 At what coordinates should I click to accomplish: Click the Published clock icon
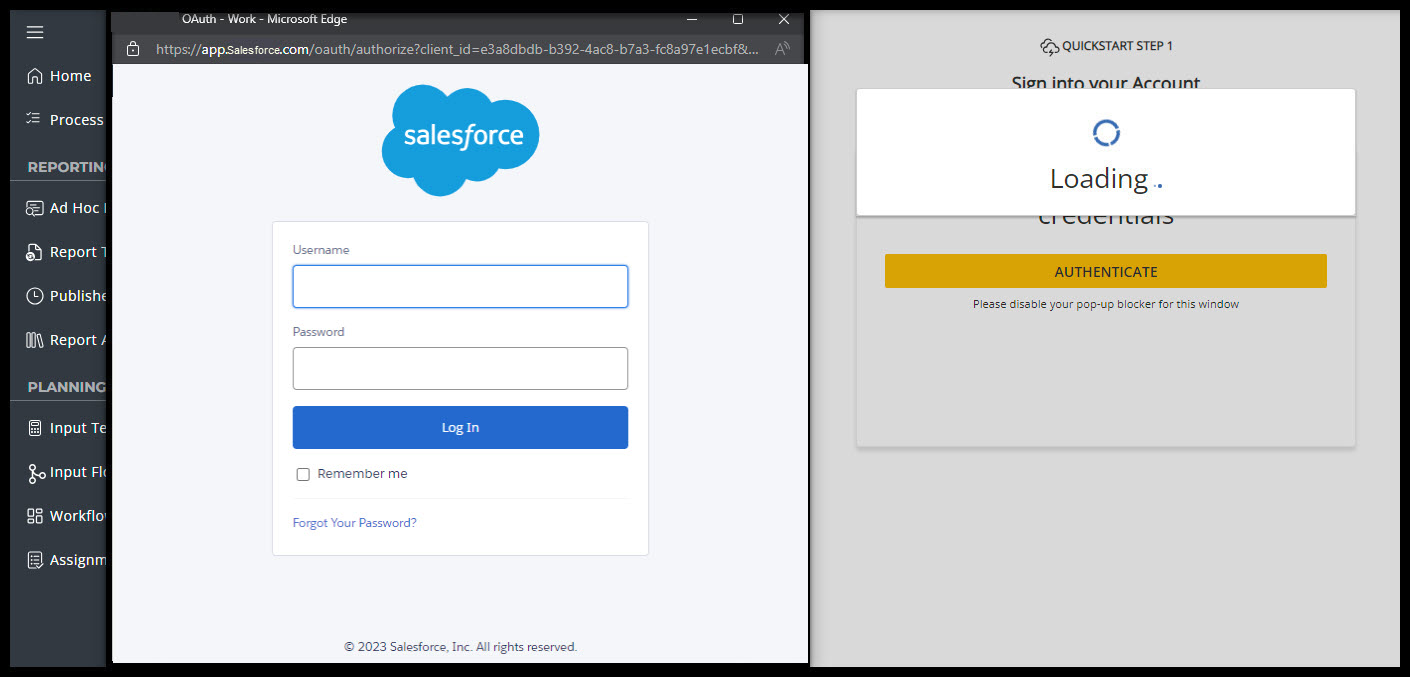pos(35,296)
